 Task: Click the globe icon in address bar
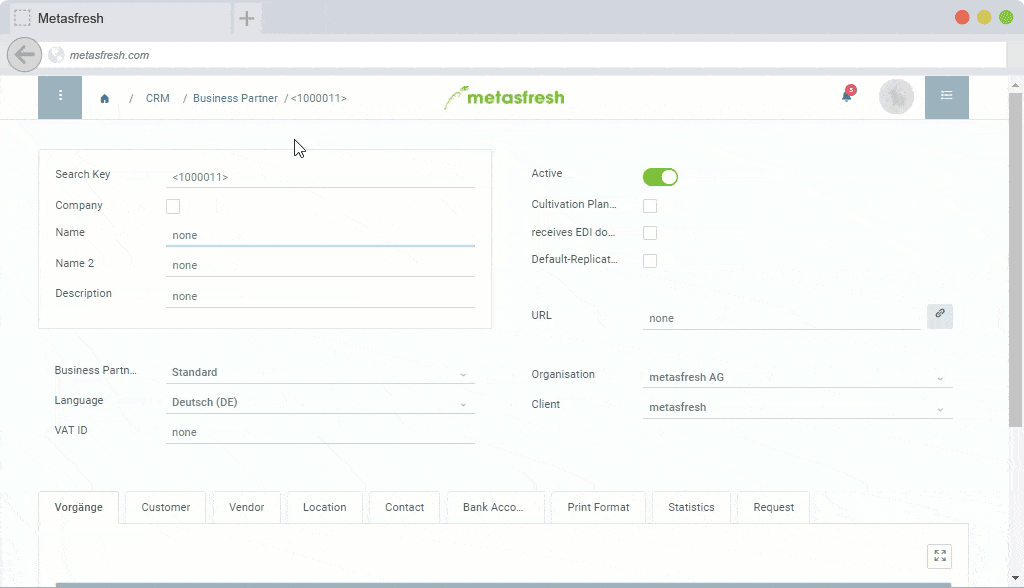56,55
